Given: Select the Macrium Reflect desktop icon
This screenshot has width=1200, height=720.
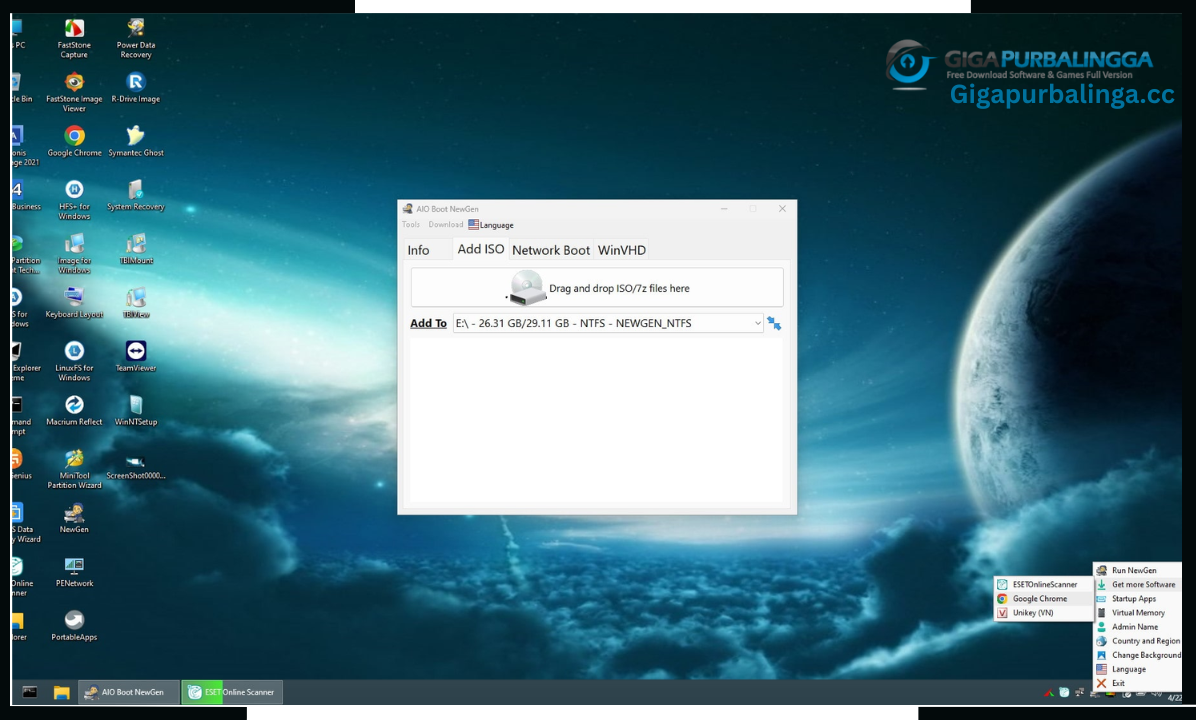Looking at the screenshot, I should pos(74,411).
